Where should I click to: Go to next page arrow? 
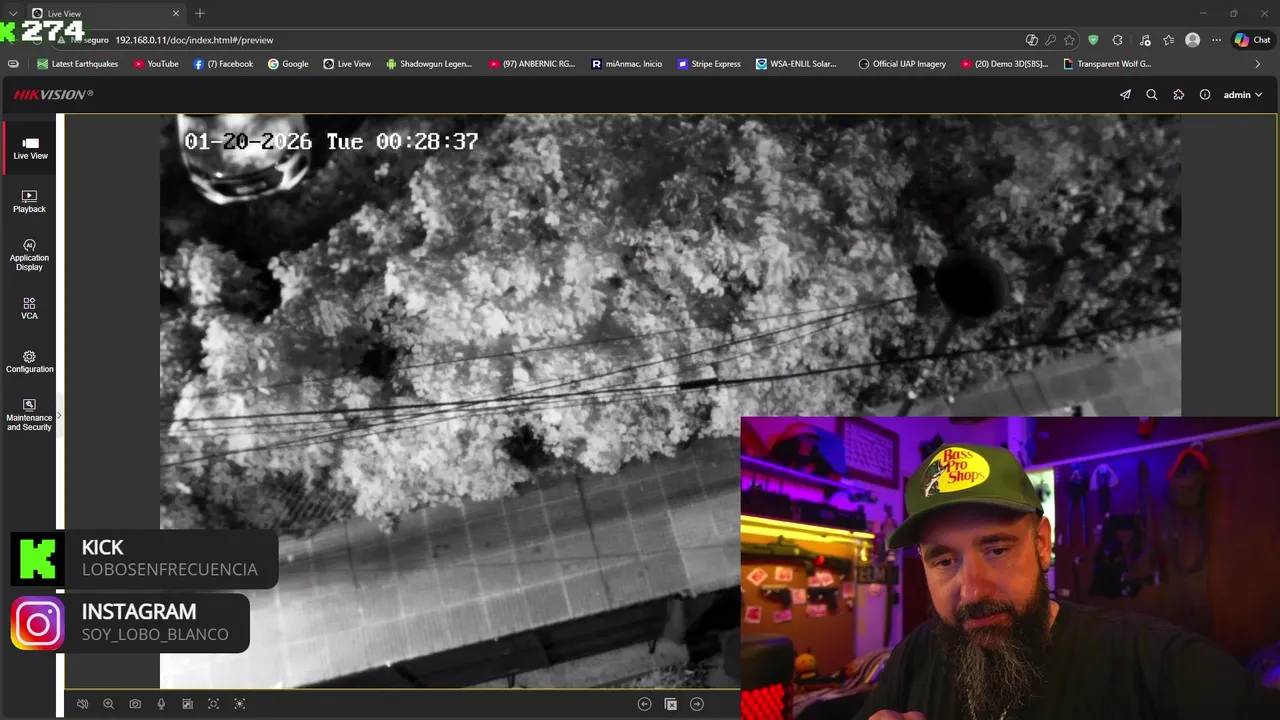(x=697, y=704)
